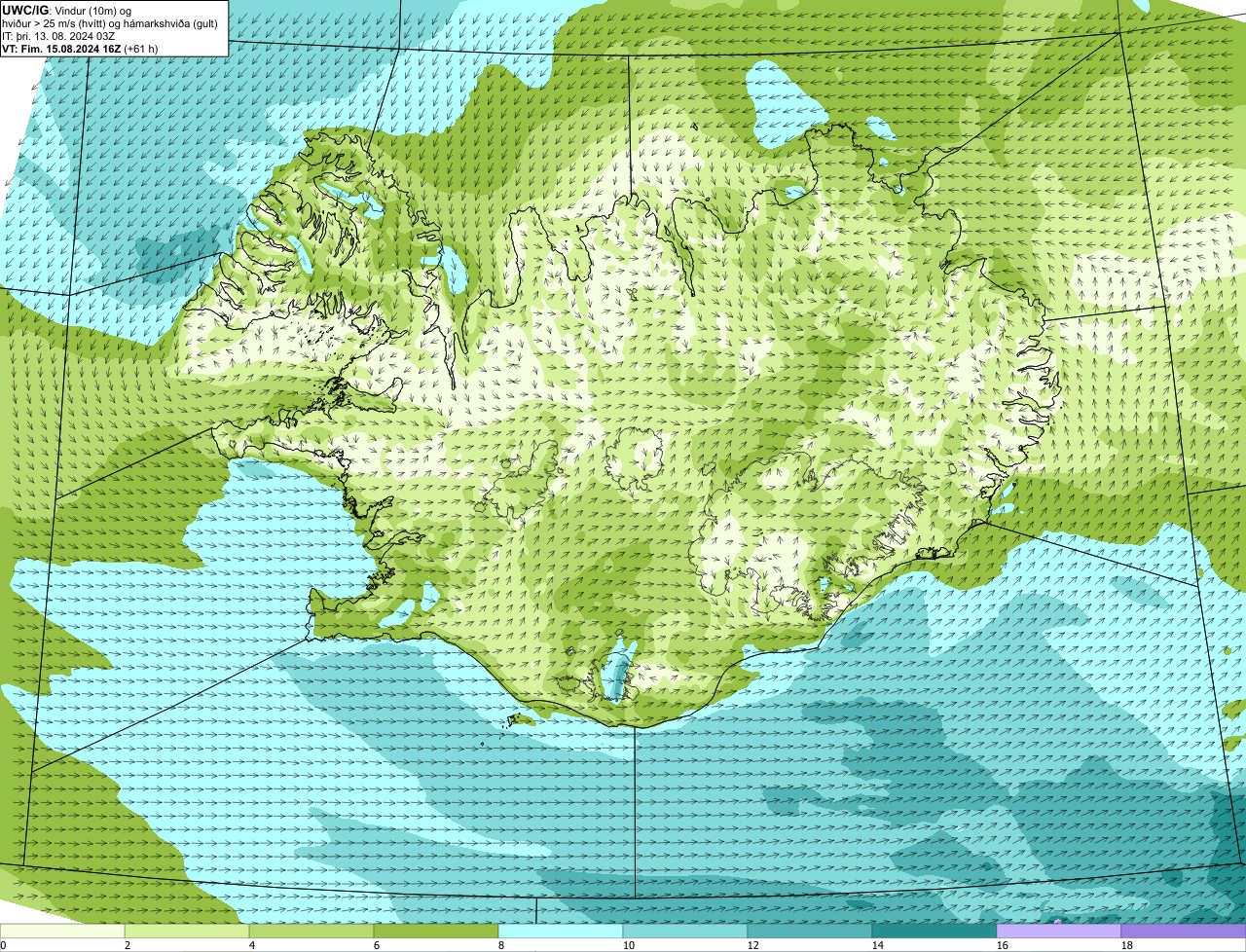The width and height of the screenshot is (1246, 952).
Task: Click the 4–6 m/s green legend swatch
Action: [311, 931]
